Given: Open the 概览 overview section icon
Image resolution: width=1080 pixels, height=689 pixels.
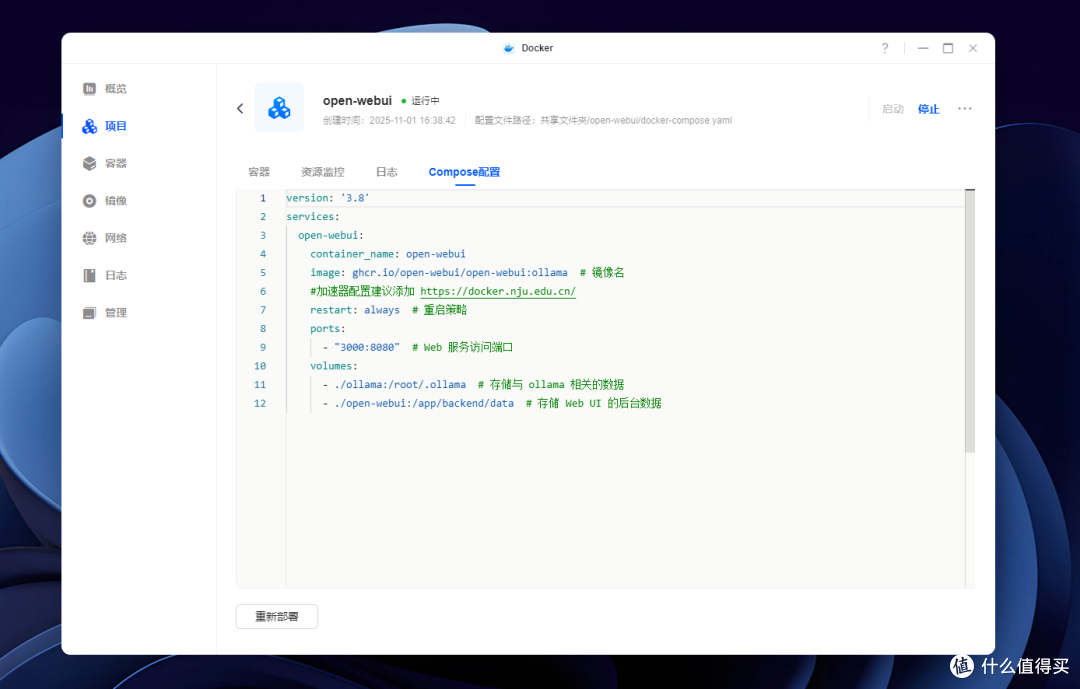Looking at the screenshot, I should pos(90,88).
